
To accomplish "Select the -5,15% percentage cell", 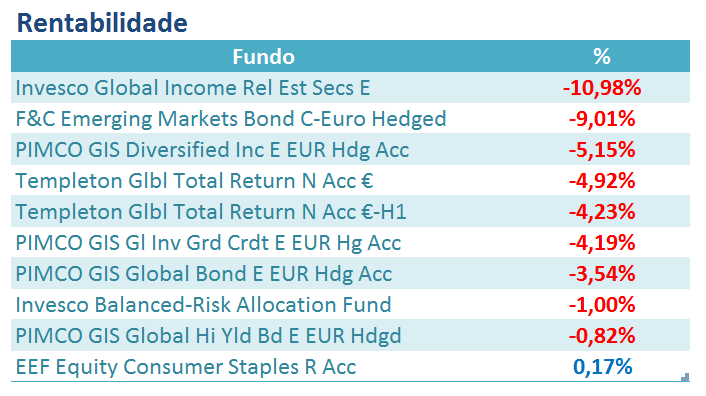I will pyautogui.click(x=602, y=150).
